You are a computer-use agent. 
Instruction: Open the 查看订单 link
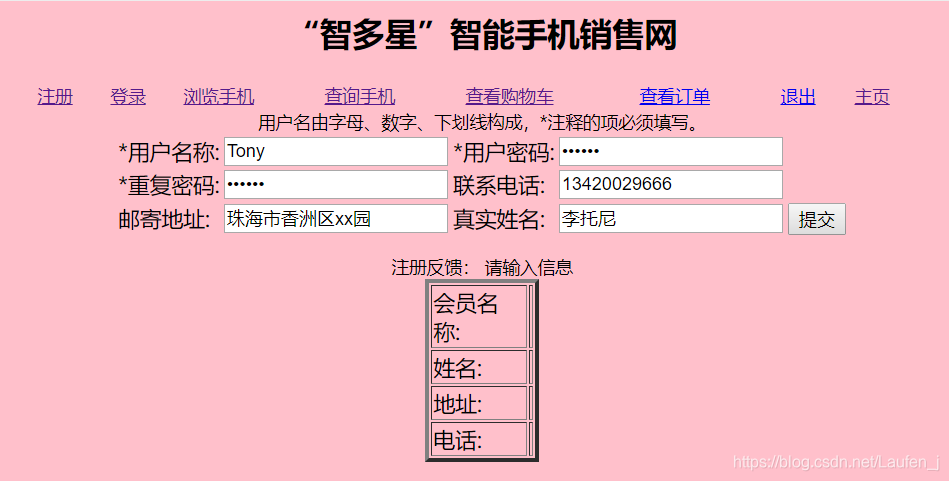(675, 97)
